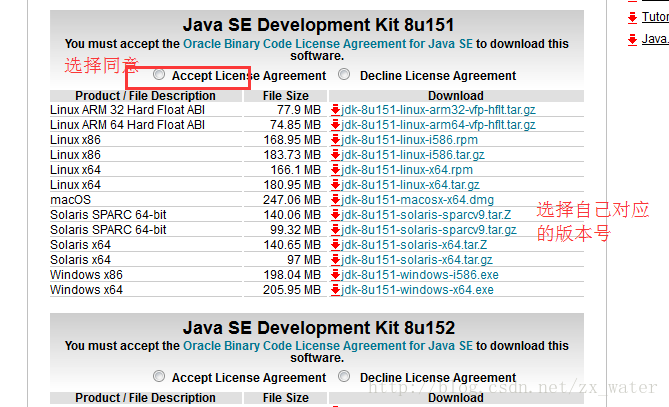669x407 pixels.
Task: Click the 205.95 MB file size cell
Action: [291, 290]
